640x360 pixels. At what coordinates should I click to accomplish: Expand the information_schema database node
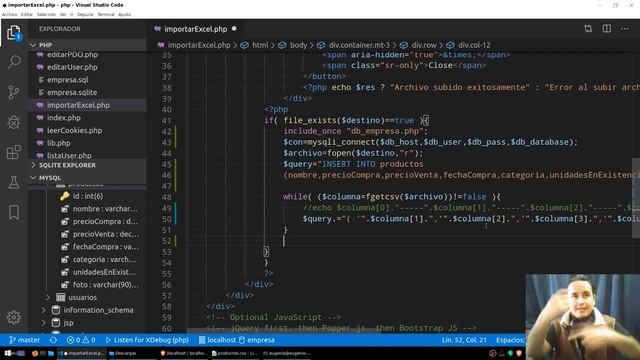click(43, 310)
